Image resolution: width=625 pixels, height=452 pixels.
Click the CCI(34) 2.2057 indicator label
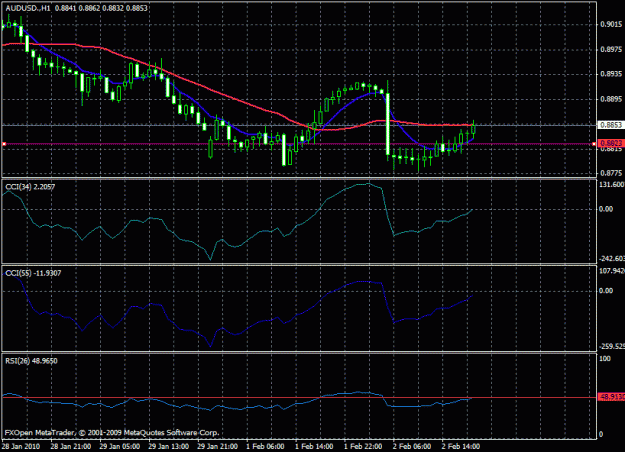coord(30,187)
